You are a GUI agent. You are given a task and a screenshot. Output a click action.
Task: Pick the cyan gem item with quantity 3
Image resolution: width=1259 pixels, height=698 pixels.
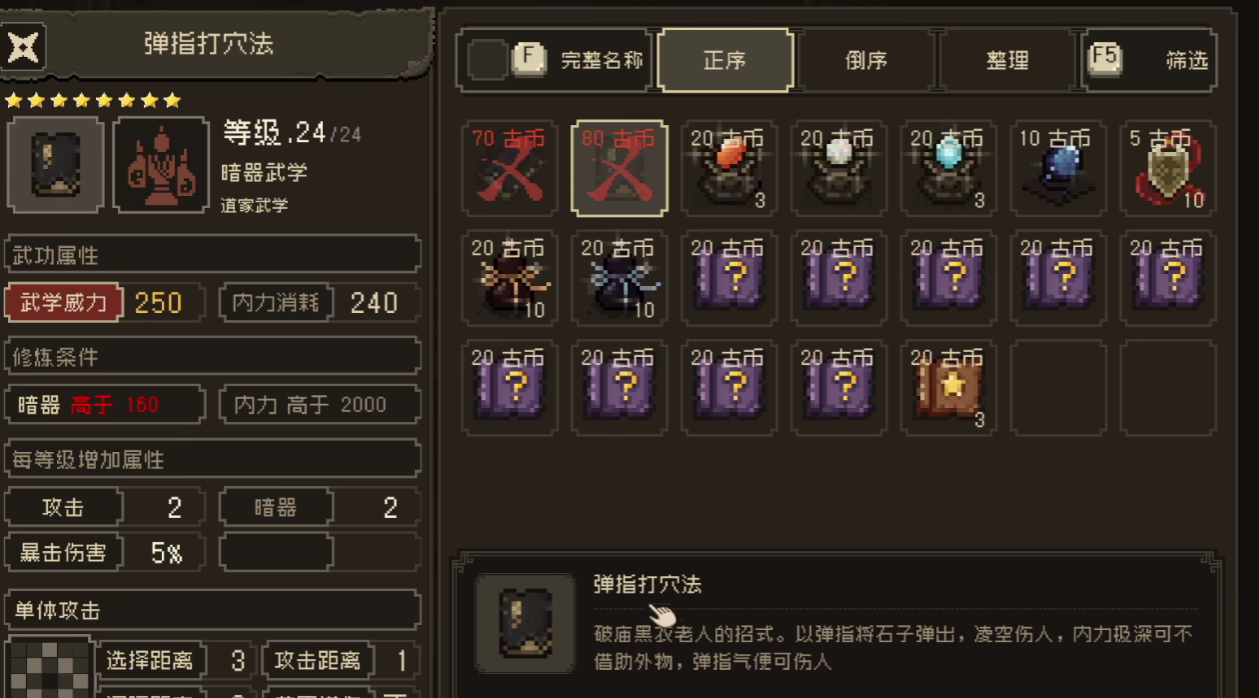pos(949,168)
